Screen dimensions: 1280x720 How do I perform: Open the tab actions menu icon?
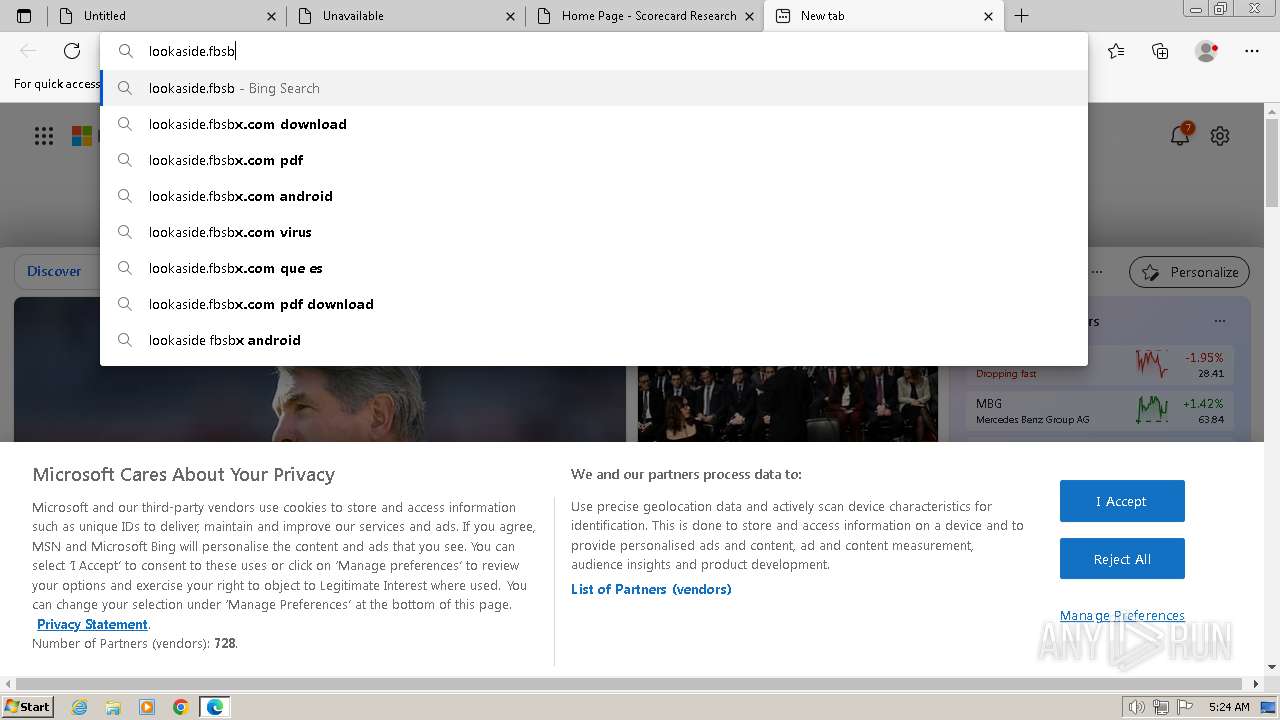pyautogui.click(x=24, y=16)
